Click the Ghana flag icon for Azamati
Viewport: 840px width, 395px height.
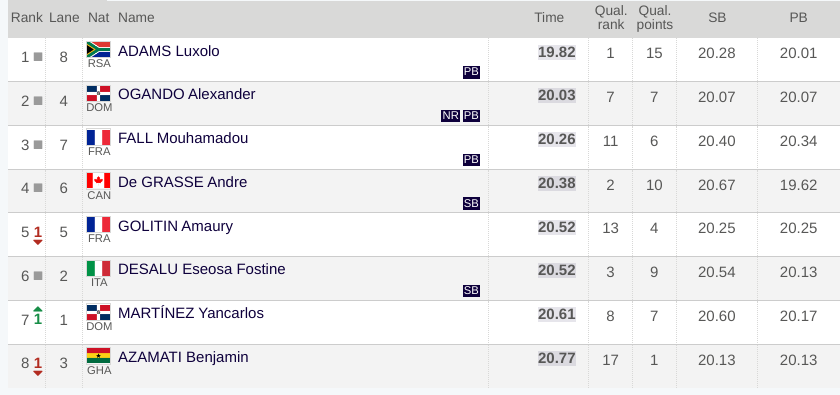[99, 356]
